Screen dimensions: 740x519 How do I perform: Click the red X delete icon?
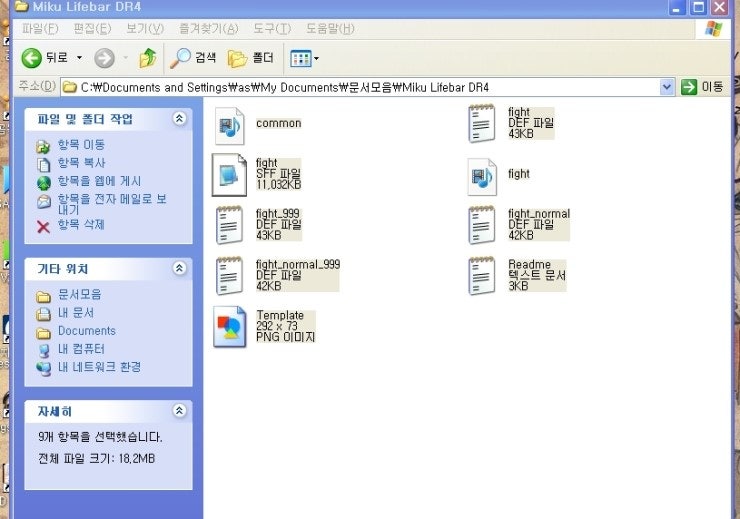click(43, 227)
